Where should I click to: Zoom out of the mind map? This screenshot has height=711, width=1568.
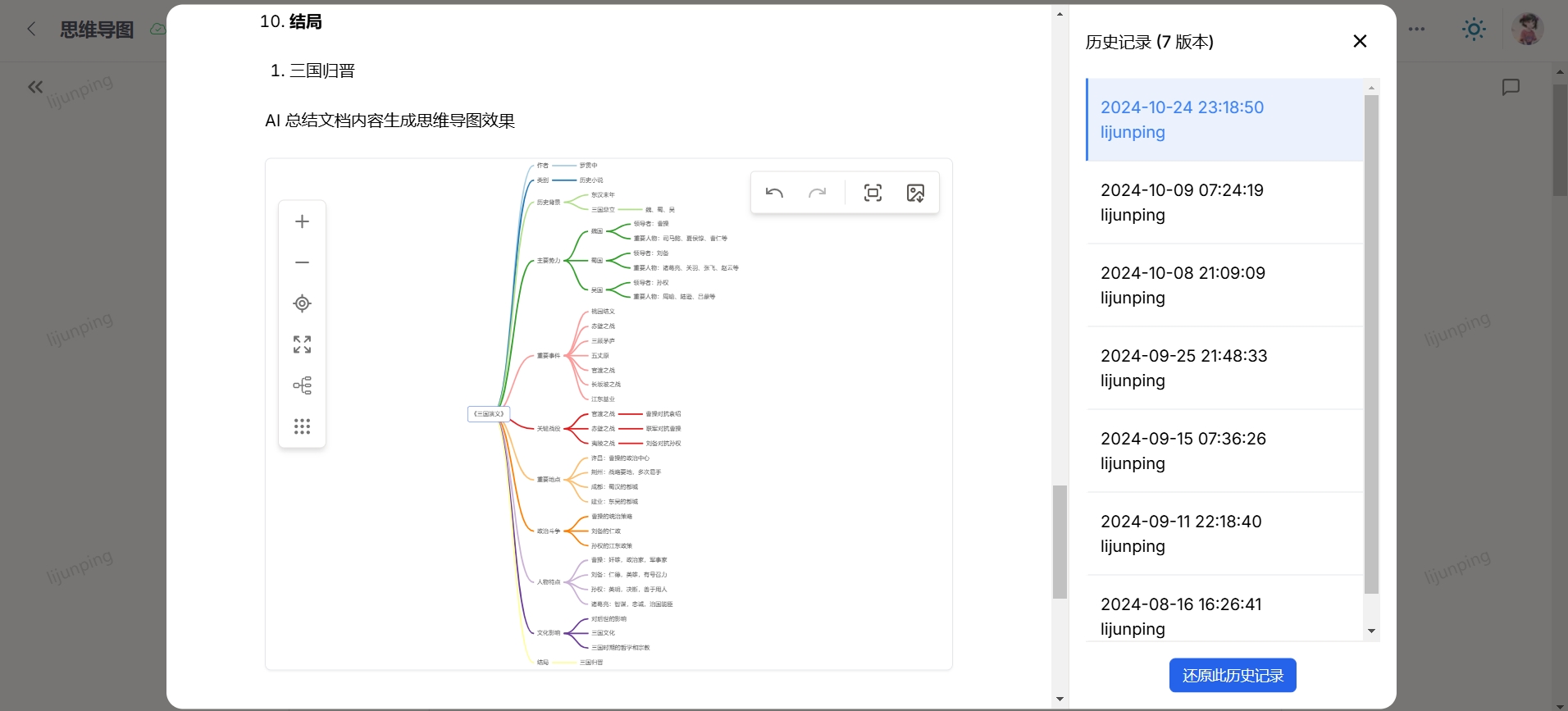[302, 262]
